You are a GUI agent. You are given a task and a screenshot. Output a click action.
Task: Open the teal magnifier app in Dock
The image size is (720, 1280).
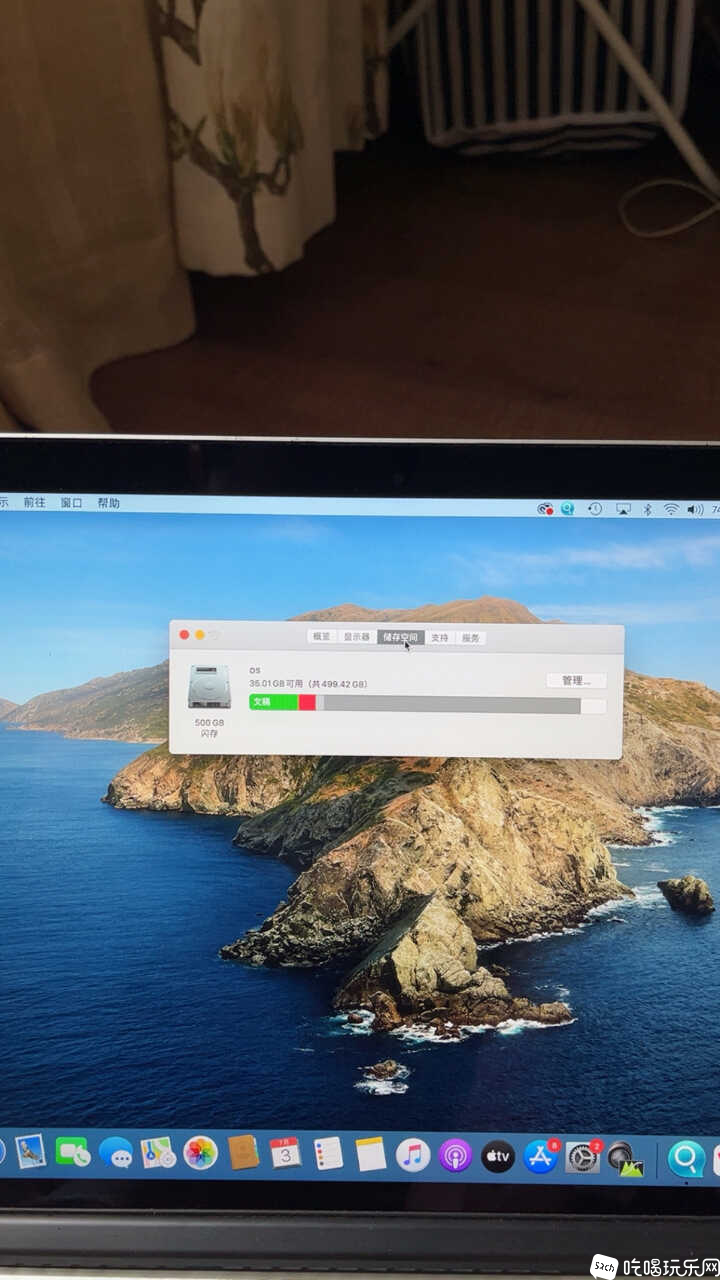[687, 1159]
